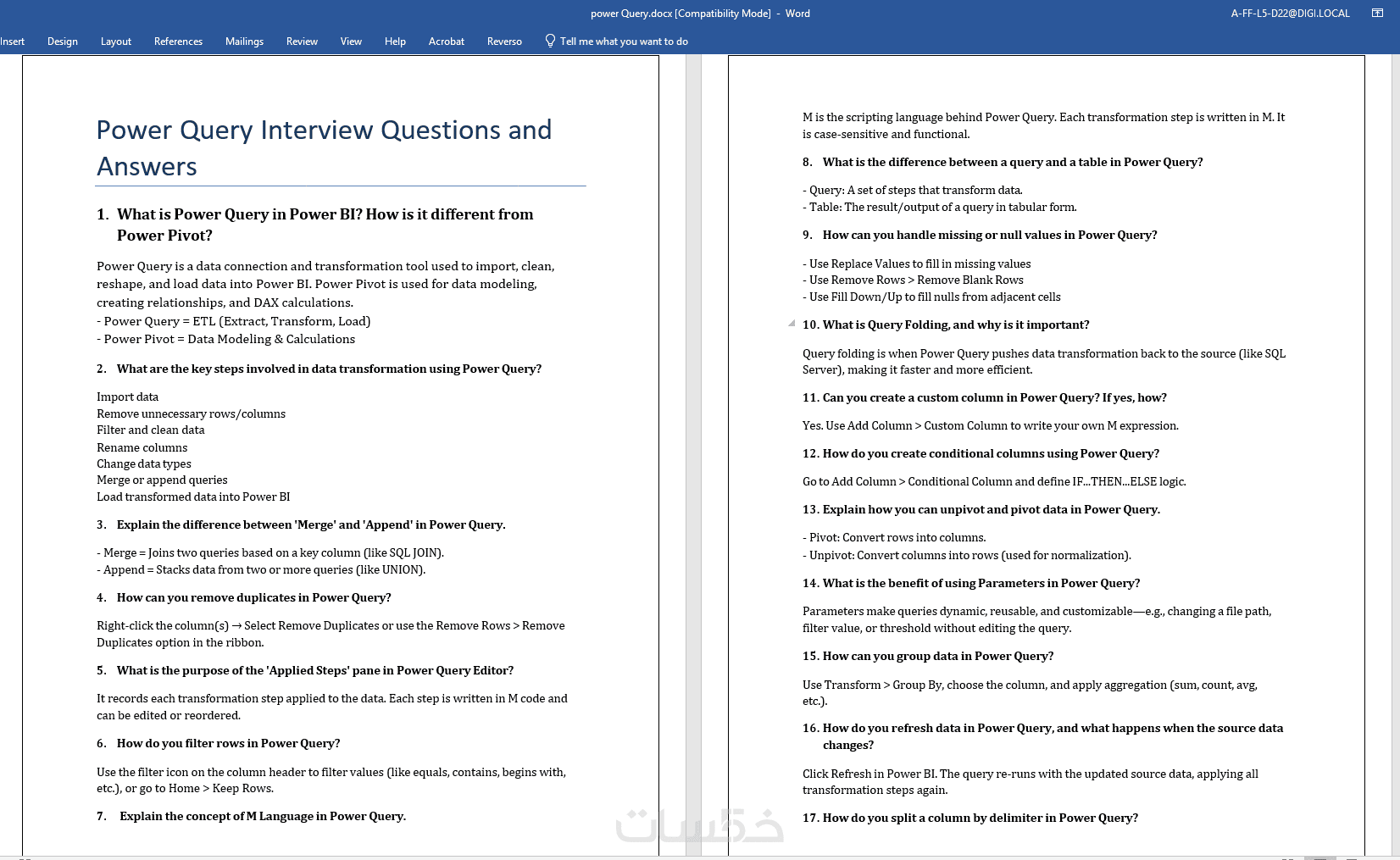Click the line 'Power Pivot = Data Modeling & Calculations'

(x=226, y=339)
